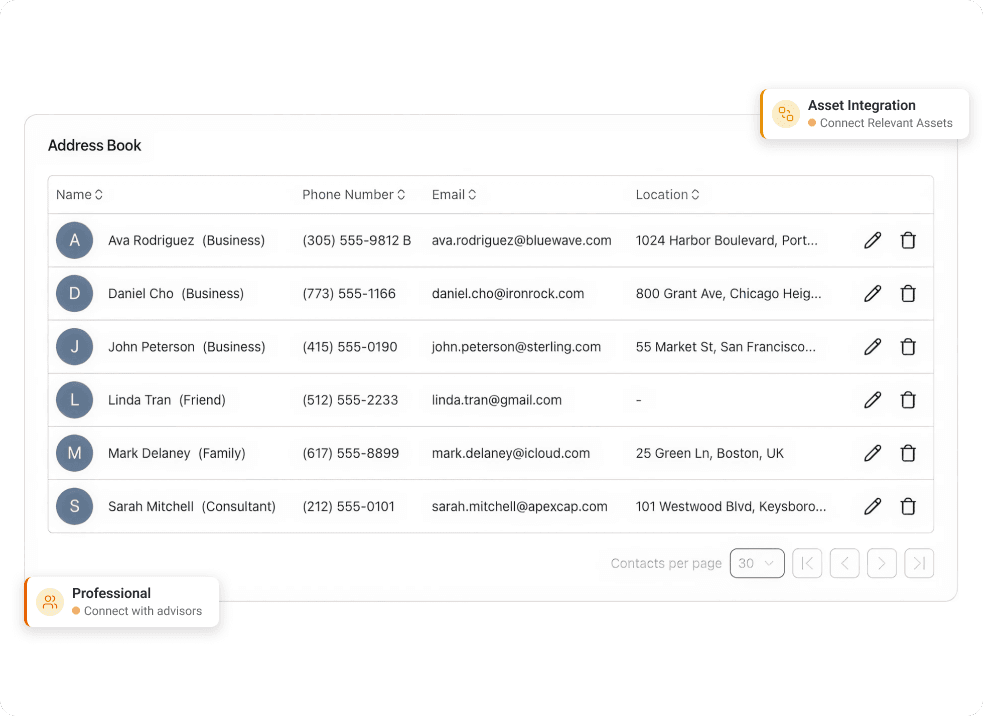Select Linda Tran (Friend) contact name
Screen dimensions: 983x716
[167, 400]
